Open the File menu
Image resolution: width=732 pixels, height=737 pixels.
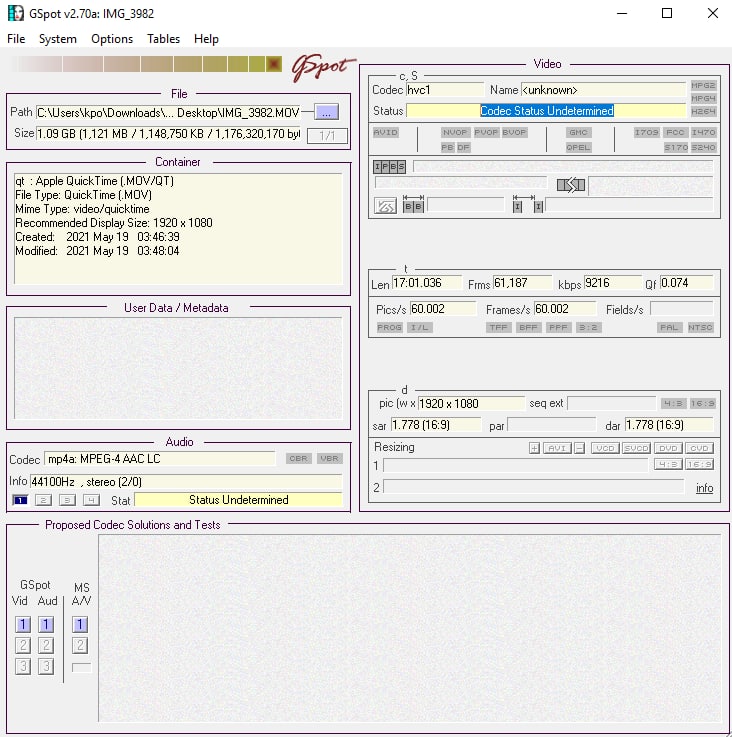[16, 39]
